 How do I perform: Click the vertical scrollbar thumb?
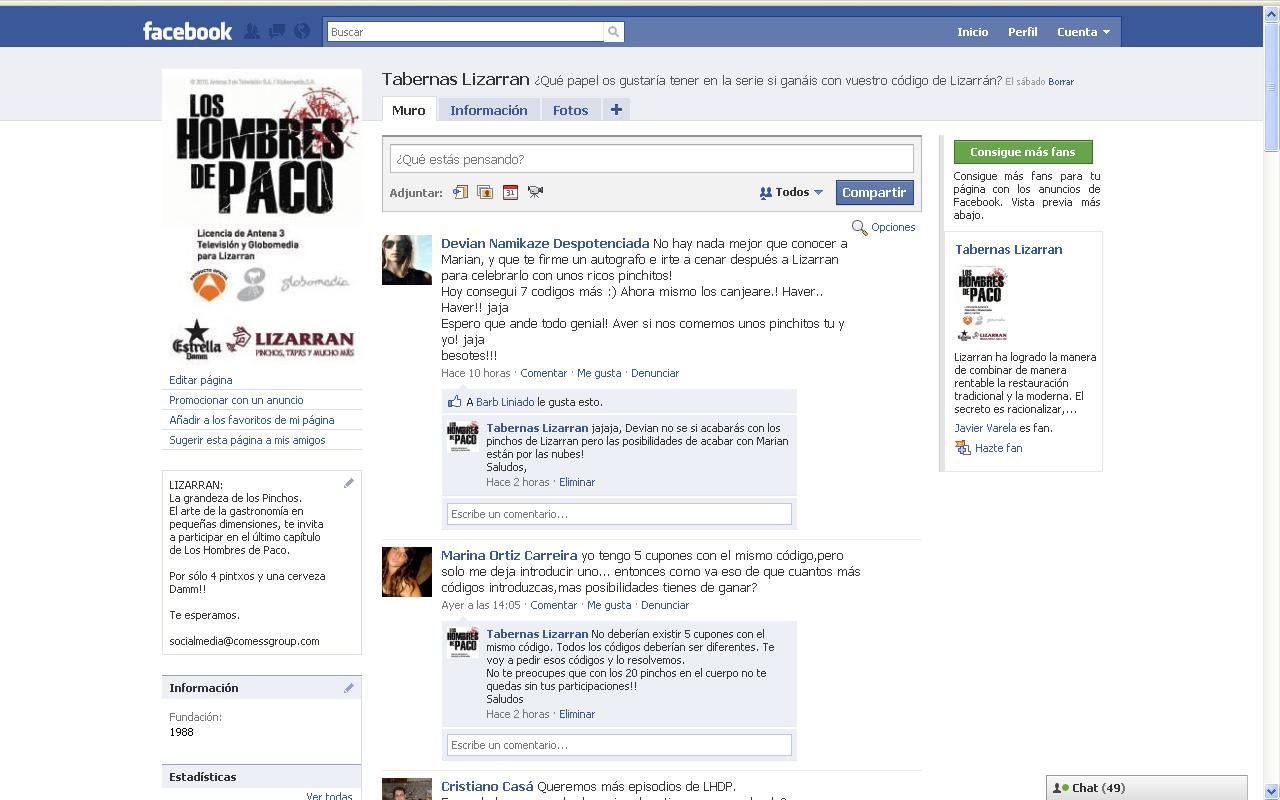pyautogui.click(x=1272, y=87)
